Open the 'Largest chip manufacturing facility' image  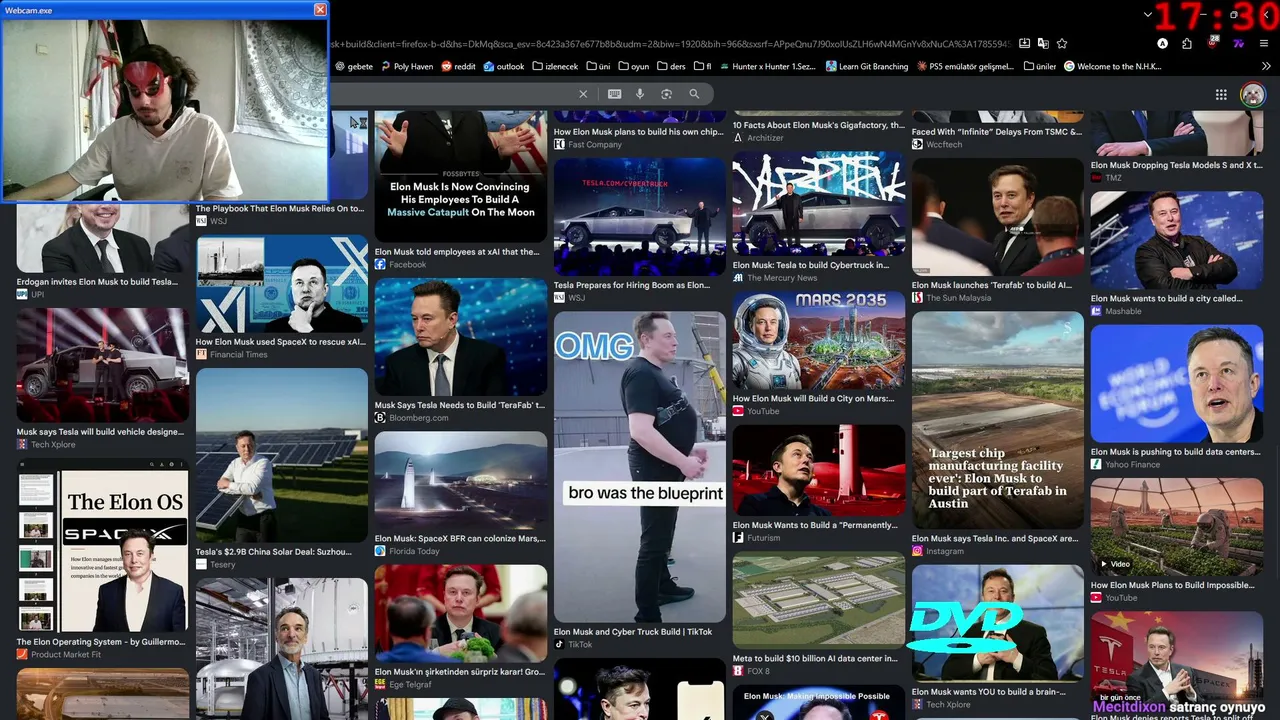click(998, 420)
